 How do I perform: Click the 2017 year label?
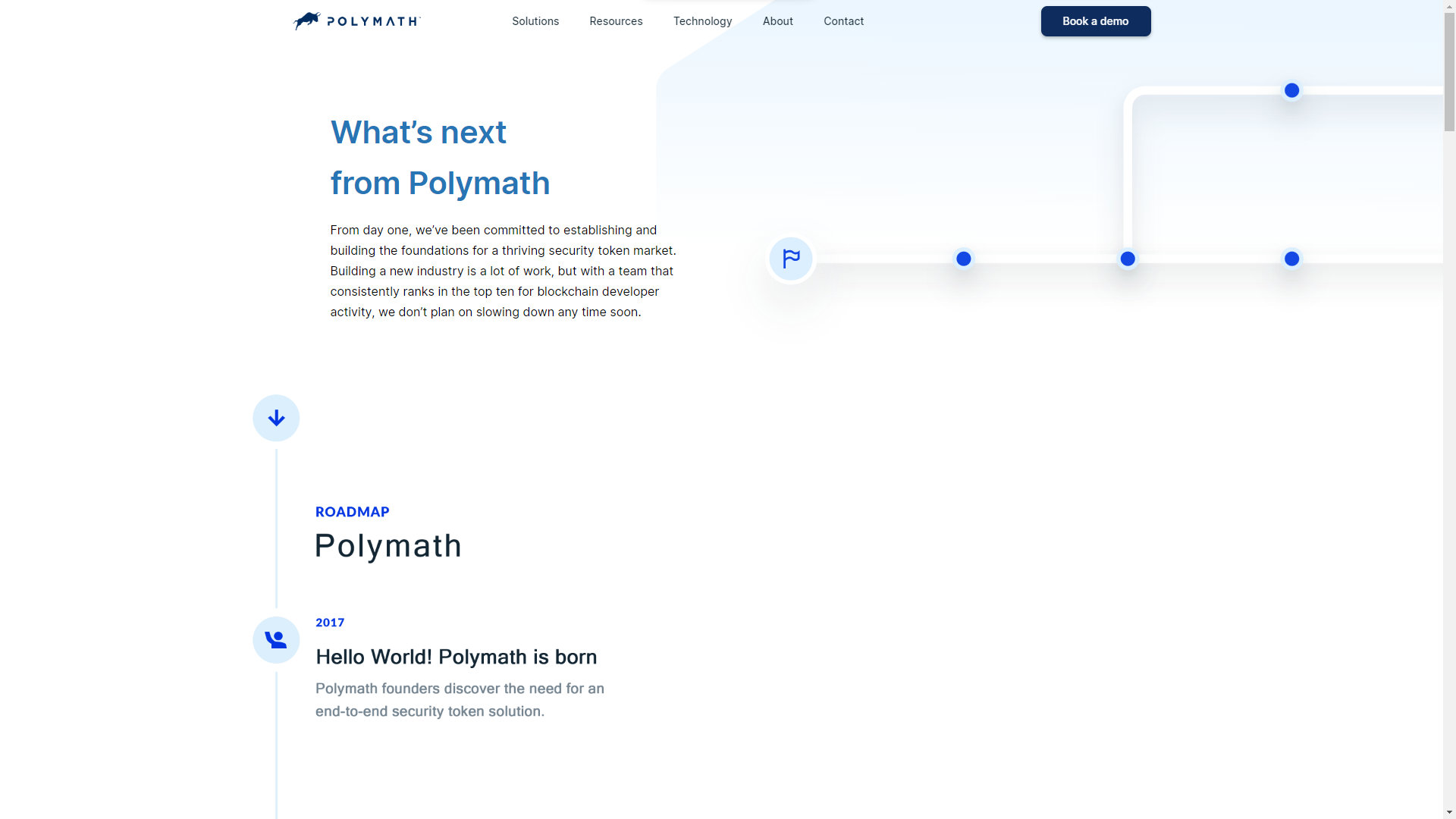330,623
